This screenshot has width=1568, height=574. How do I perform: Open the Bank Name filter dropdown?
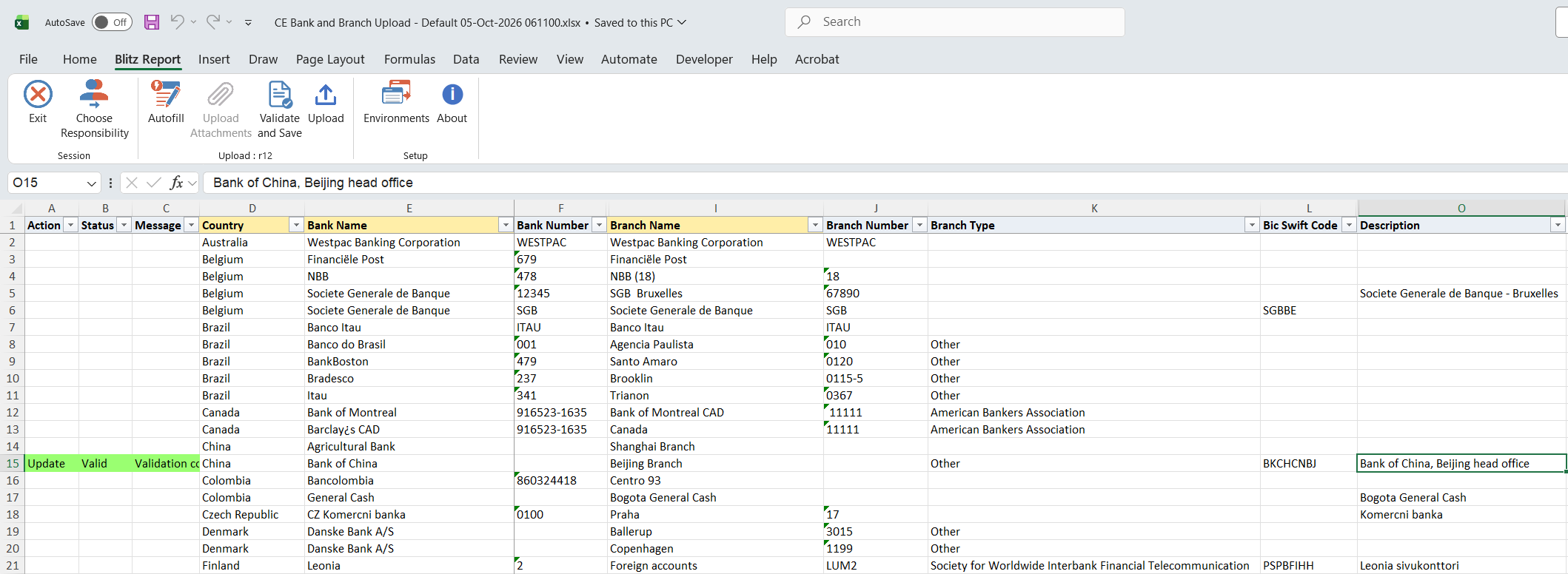(x=506, y=225)
